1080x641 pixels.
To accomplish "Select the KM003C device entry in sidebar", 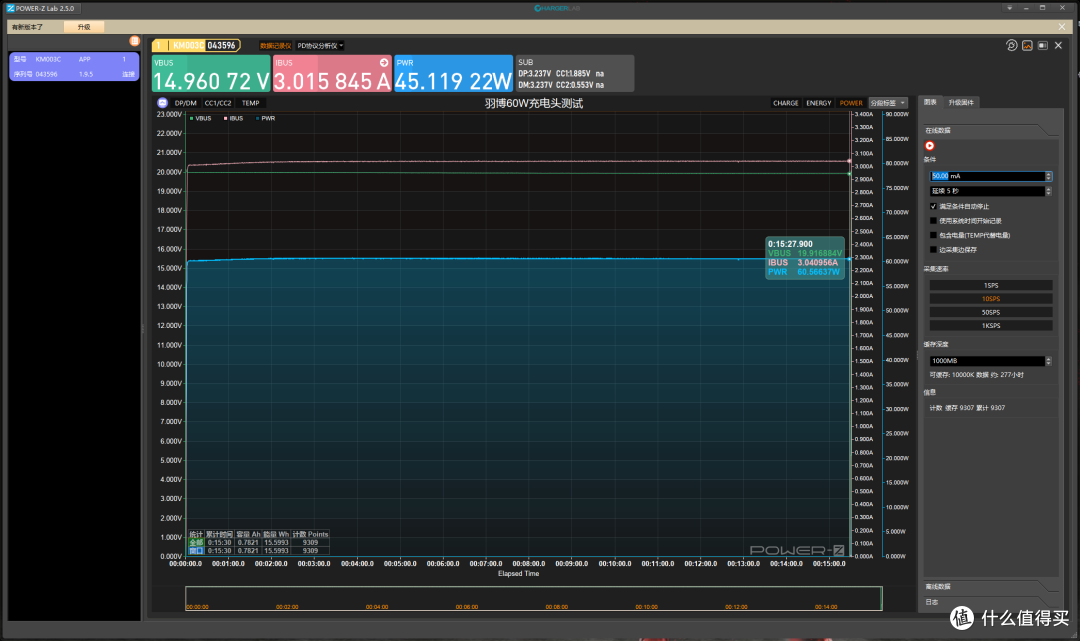I will click(74, 67).
